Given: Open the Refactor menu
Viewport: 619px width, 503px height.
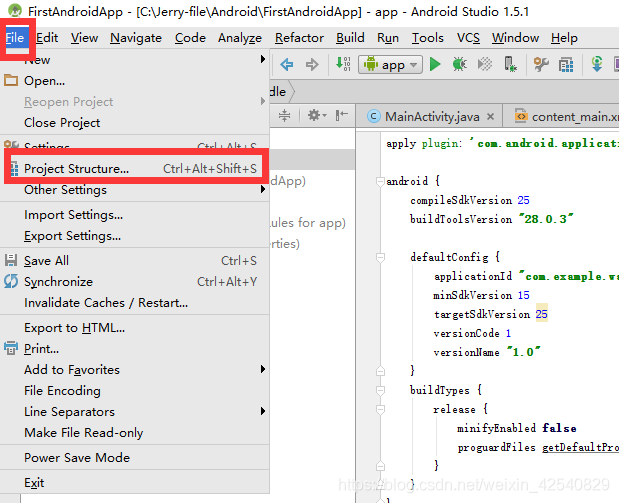Looking at the screenshot, I should [299, 38].
